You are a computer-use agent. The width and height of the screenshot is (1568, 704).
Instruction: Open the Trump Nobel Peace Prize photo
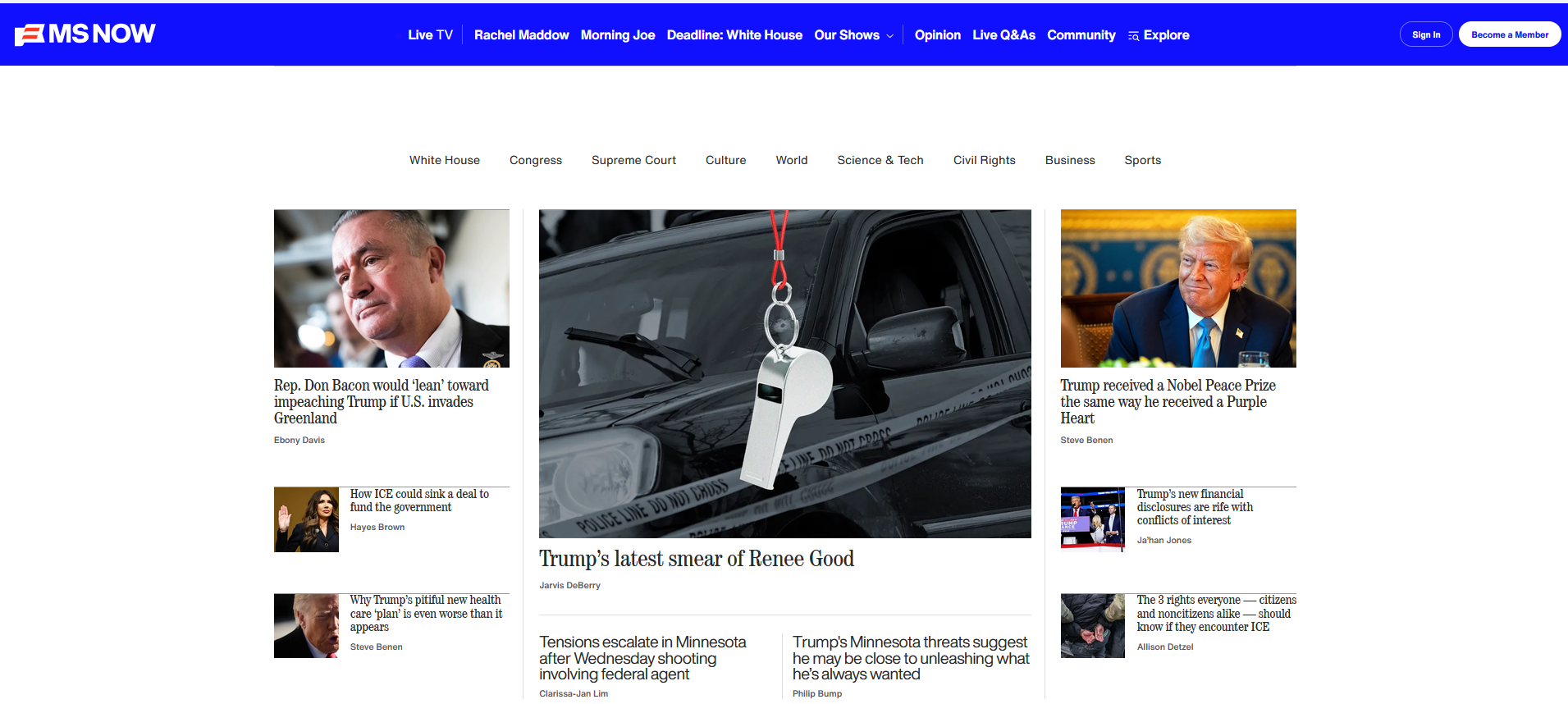click(1178, 288)
